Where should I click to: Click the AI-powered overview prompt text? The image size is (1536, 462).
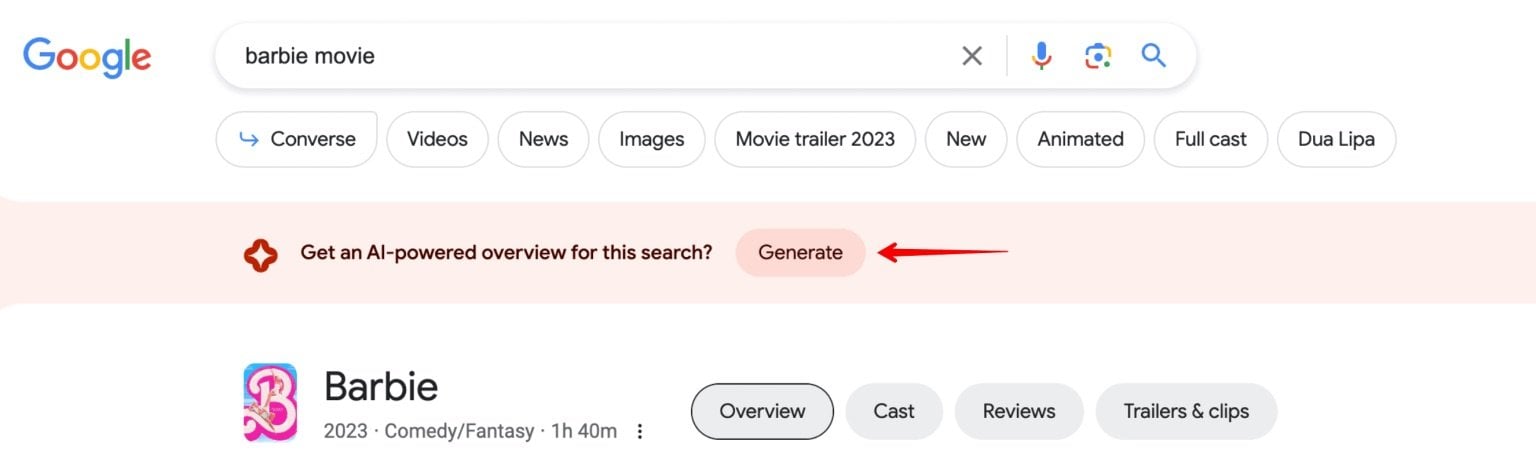click(x=507, y=253)
